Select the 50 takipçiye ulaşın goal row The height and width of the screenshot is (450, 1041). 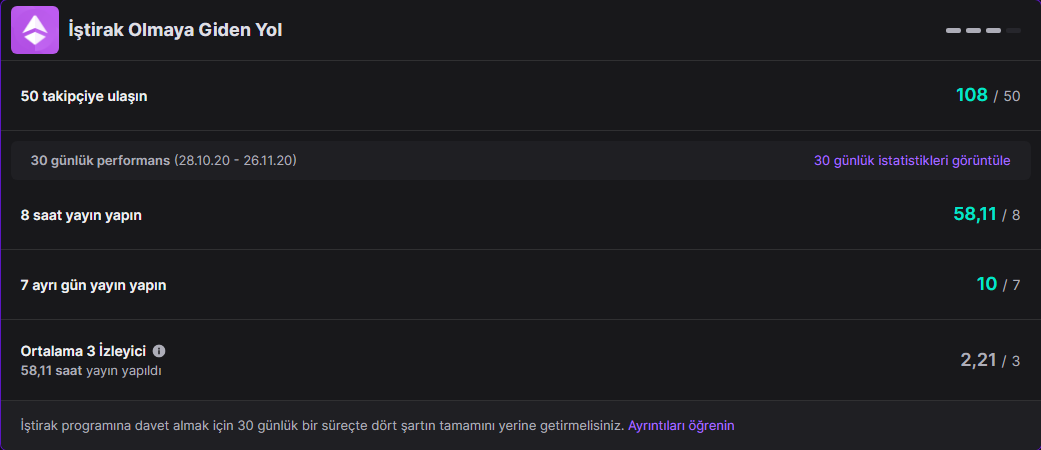(84, 96)
